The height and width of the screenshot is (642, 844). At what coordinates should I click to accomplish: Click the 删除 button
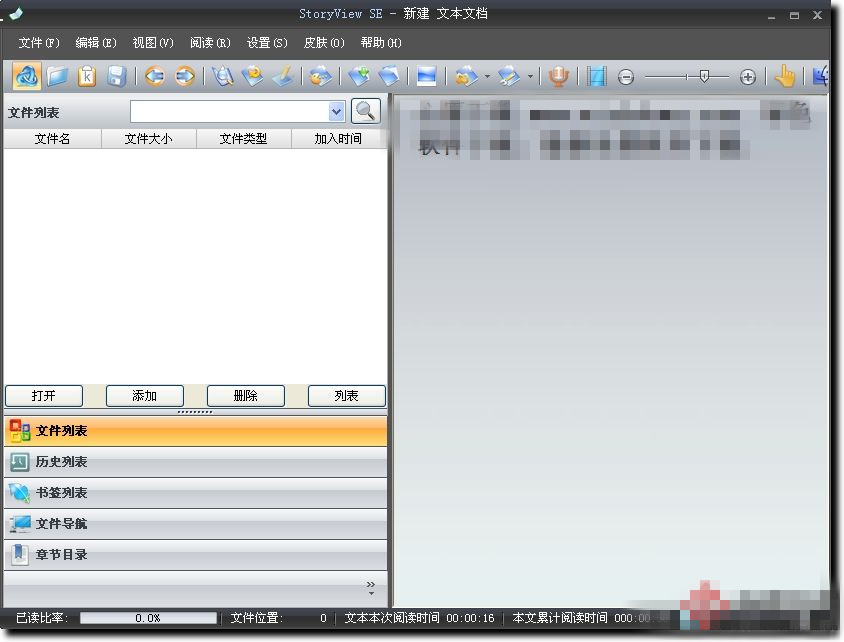pos(245,396)
